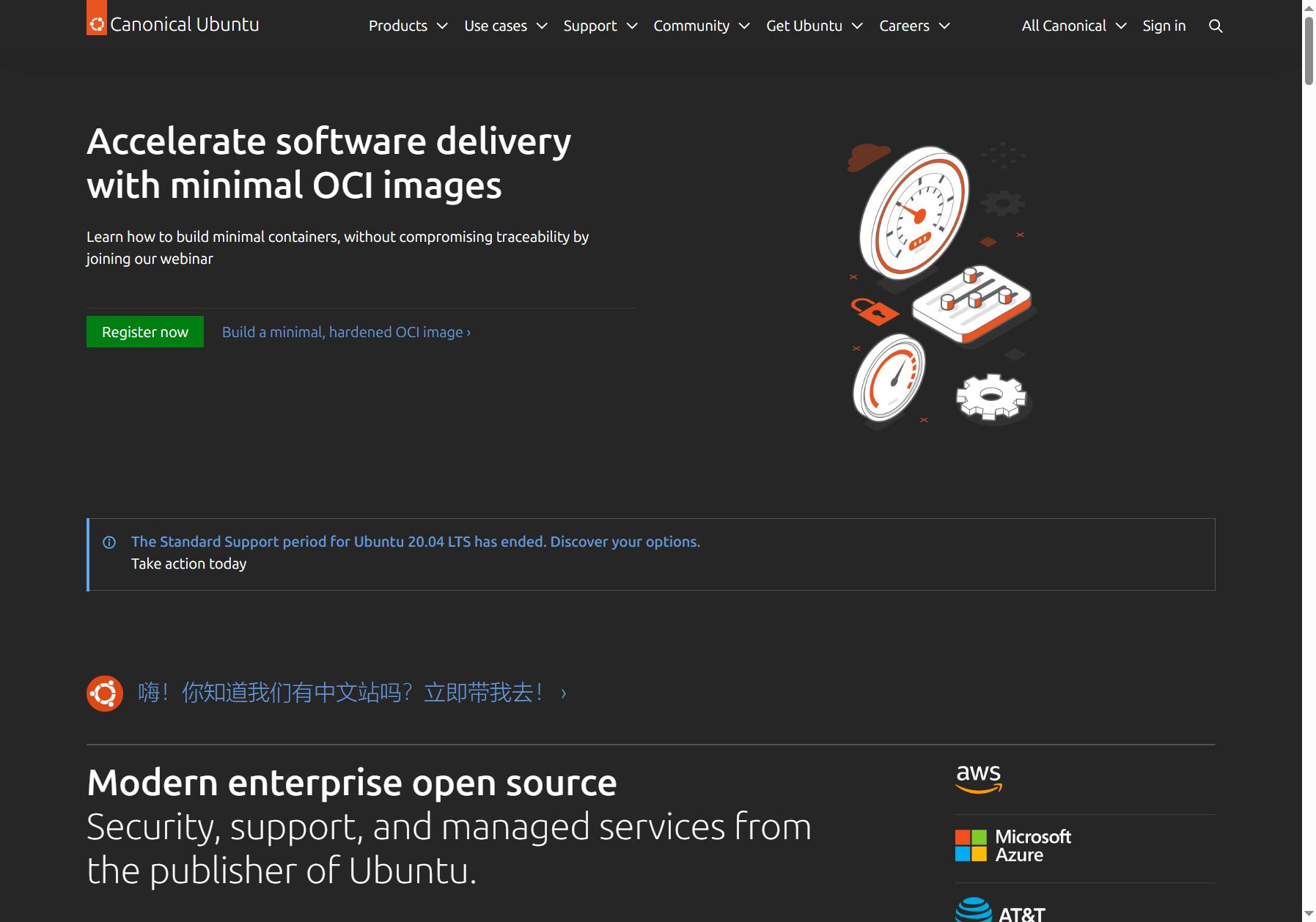
Task: Open the Support dropdown
Action: click(600, 26)
